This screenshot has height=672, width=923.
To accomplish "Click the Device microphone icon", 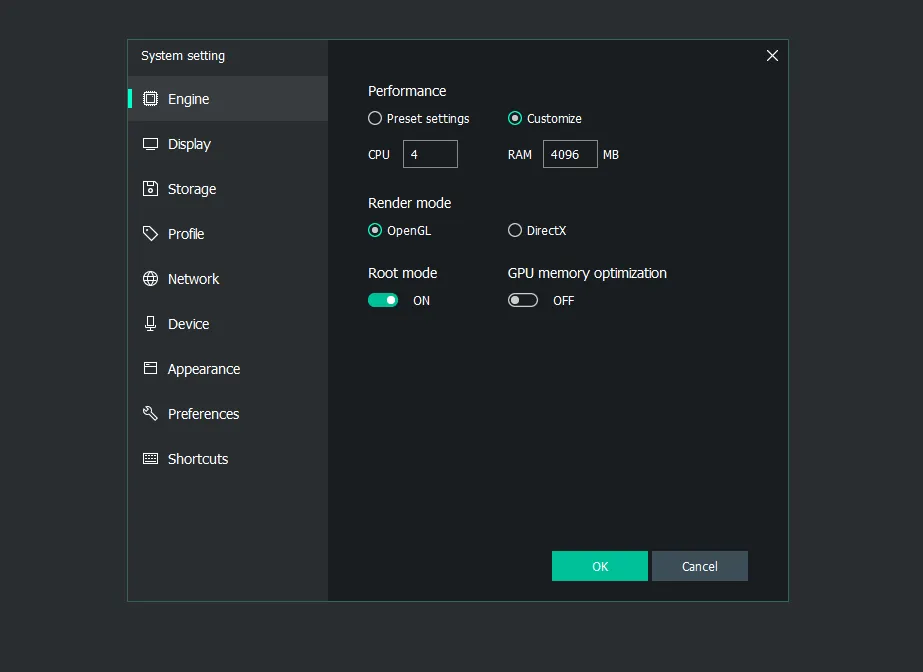I will 151,324.
